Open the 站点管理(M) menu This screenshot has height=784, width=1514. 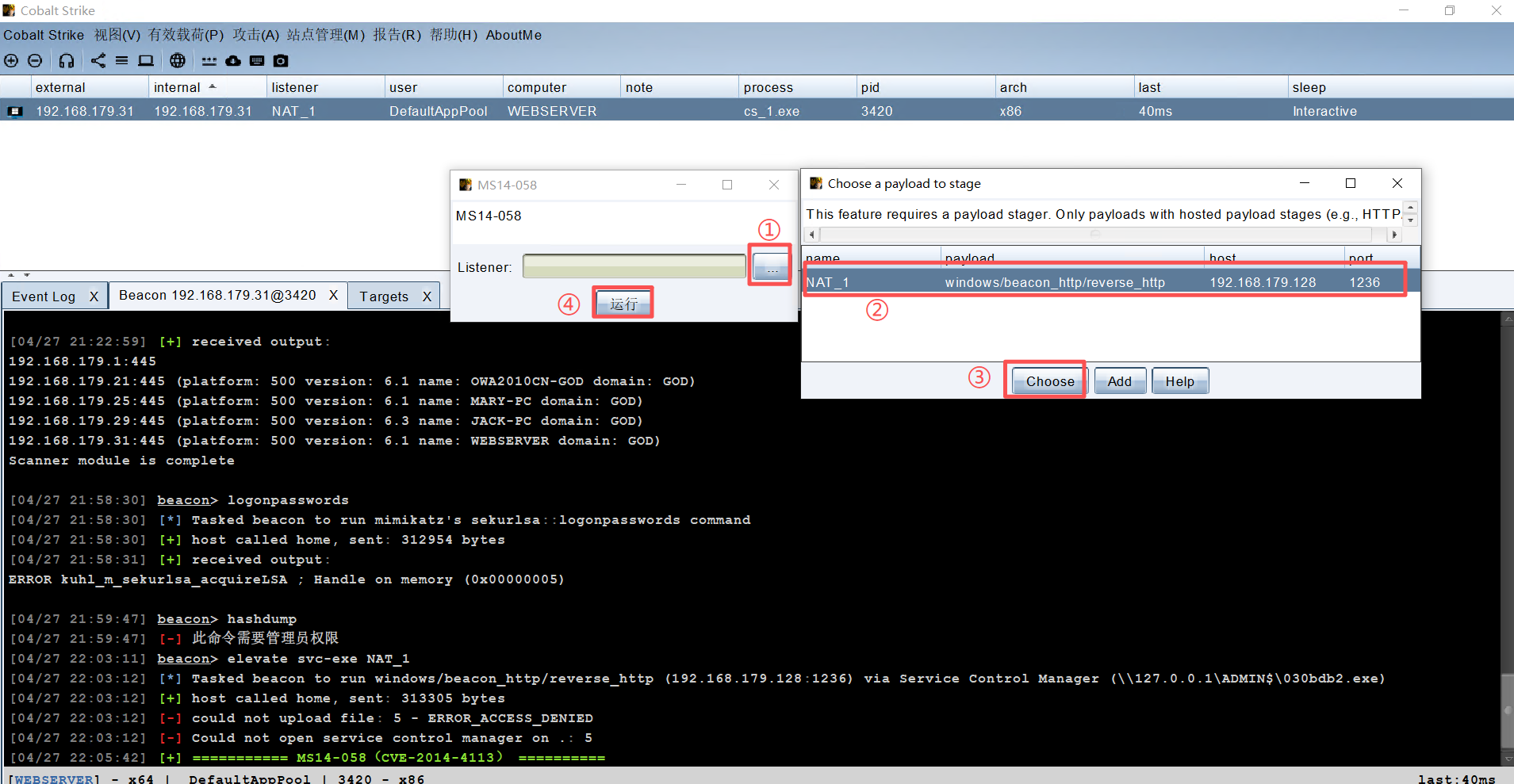(325, 35)
